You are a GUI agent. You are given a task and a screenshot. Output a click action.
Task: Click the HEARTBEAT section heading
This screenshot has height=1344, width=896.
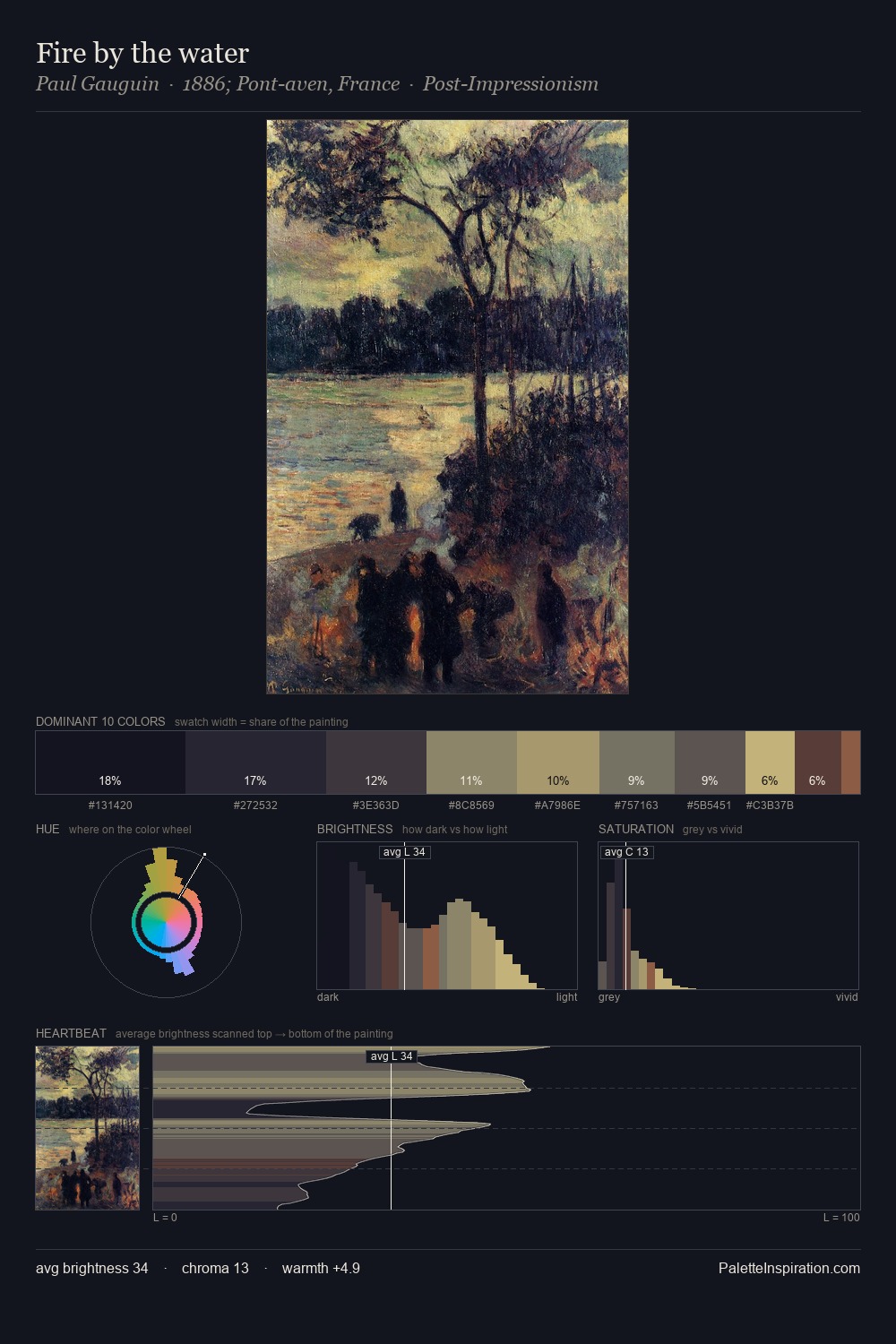(71, 1033)
